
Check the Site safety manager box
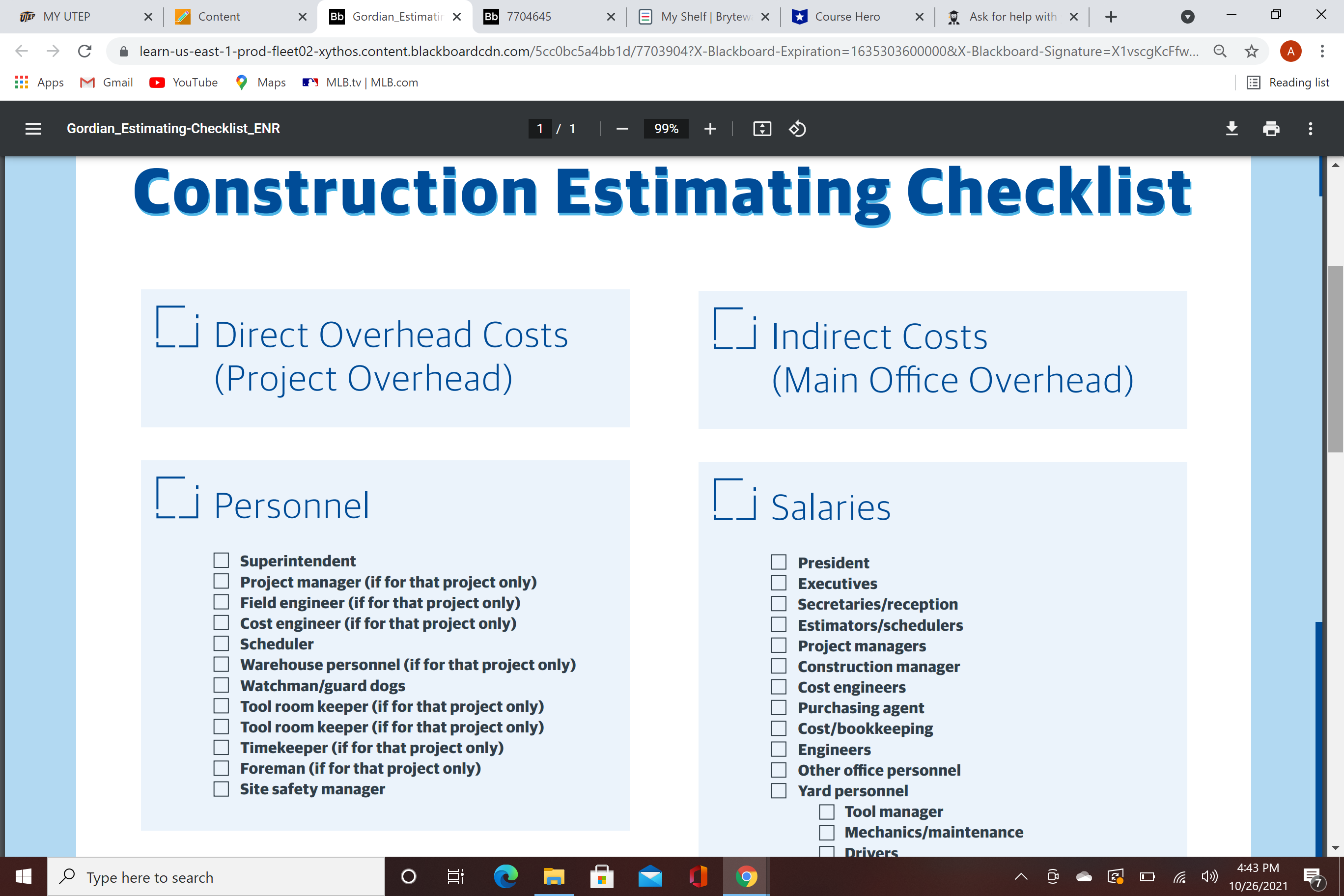221,788
